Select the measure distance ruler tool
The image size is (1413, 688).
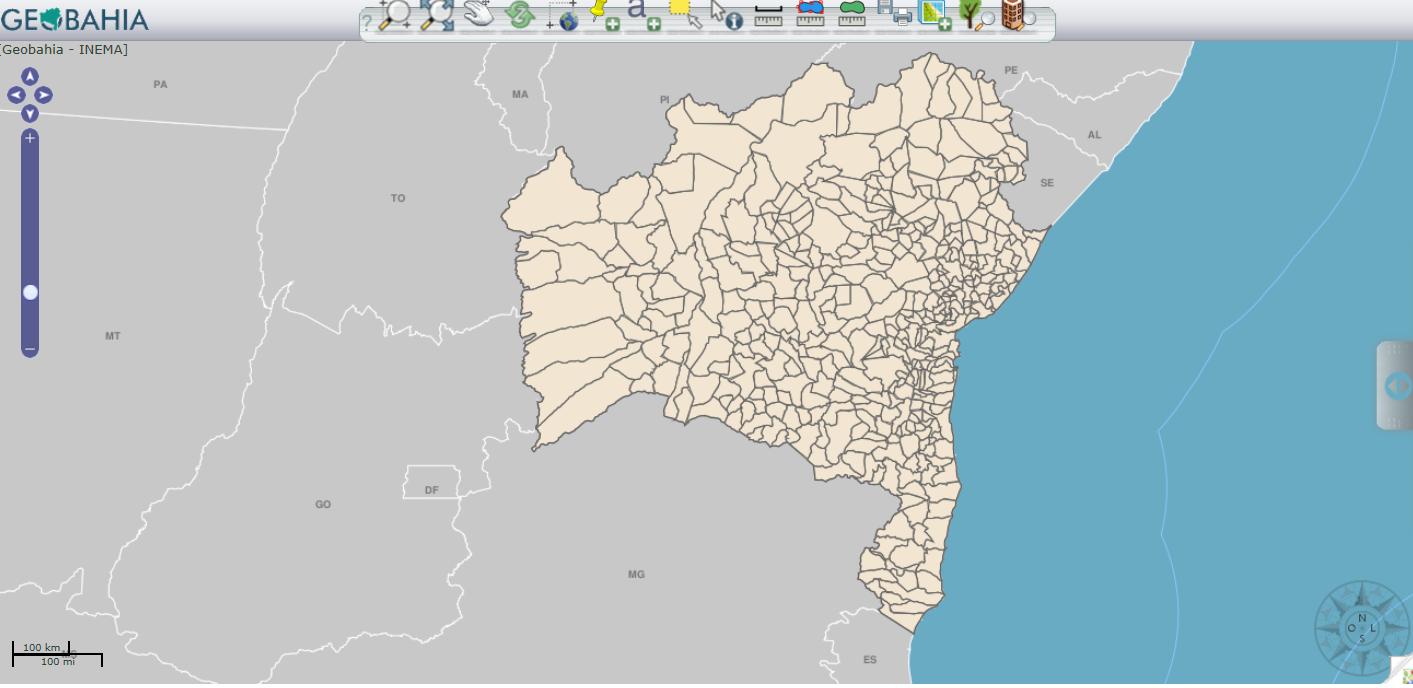tap(768, 15)
